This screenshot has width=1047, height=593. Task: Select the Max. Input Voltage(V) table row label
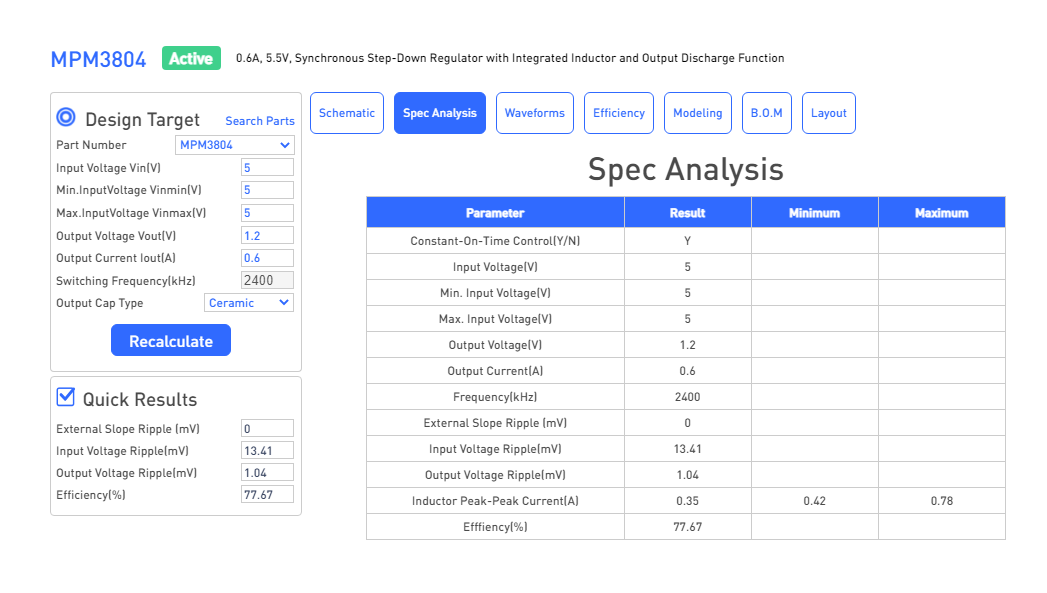[x=495, y=319]
